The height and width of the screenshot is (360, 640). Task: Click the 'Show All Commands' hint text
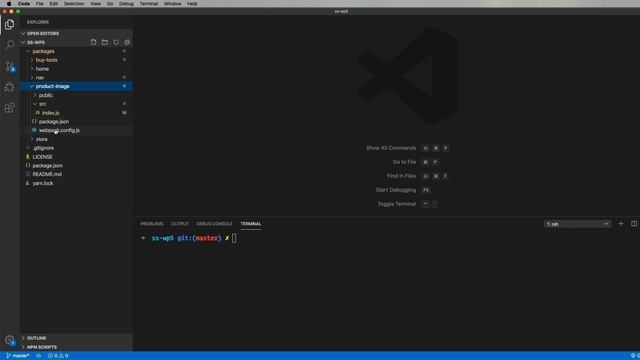391,148
